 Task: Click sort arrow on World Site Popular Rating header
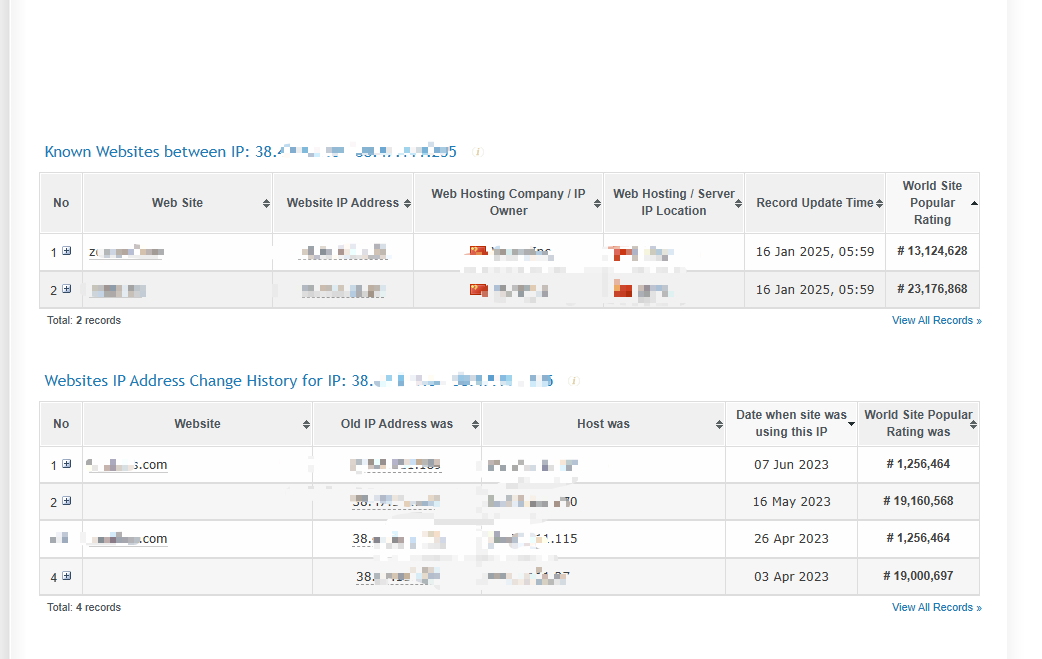coord(974,203)
